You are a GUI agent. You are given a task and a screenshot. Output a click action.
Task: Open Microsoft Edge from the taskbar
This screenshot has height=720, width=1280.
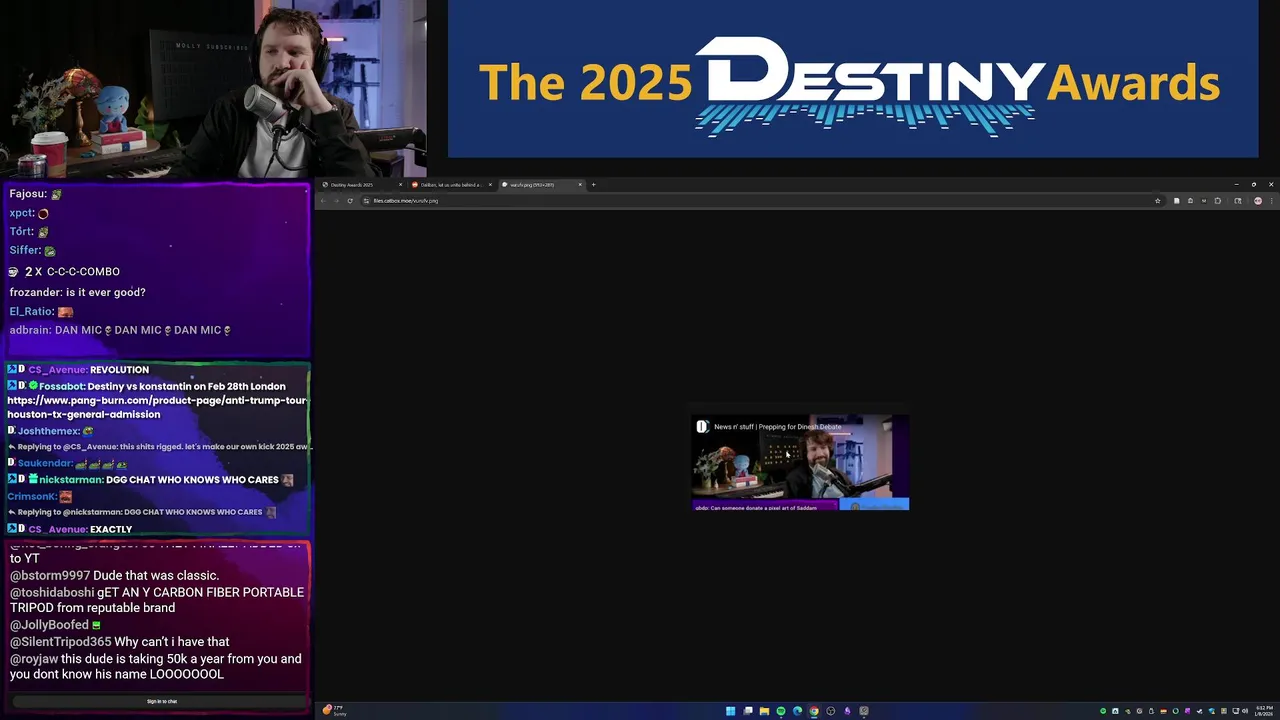[797, 711]
